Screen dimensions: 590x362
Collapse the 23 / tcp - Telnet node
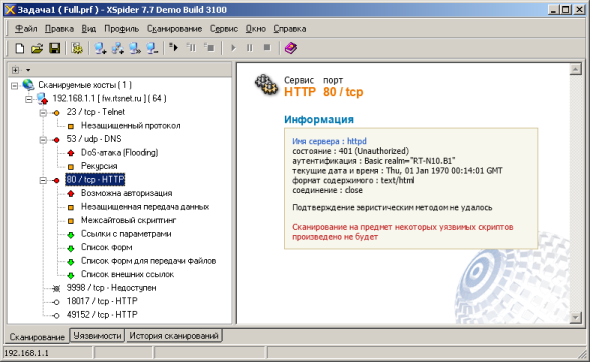(x=43, y=113)
